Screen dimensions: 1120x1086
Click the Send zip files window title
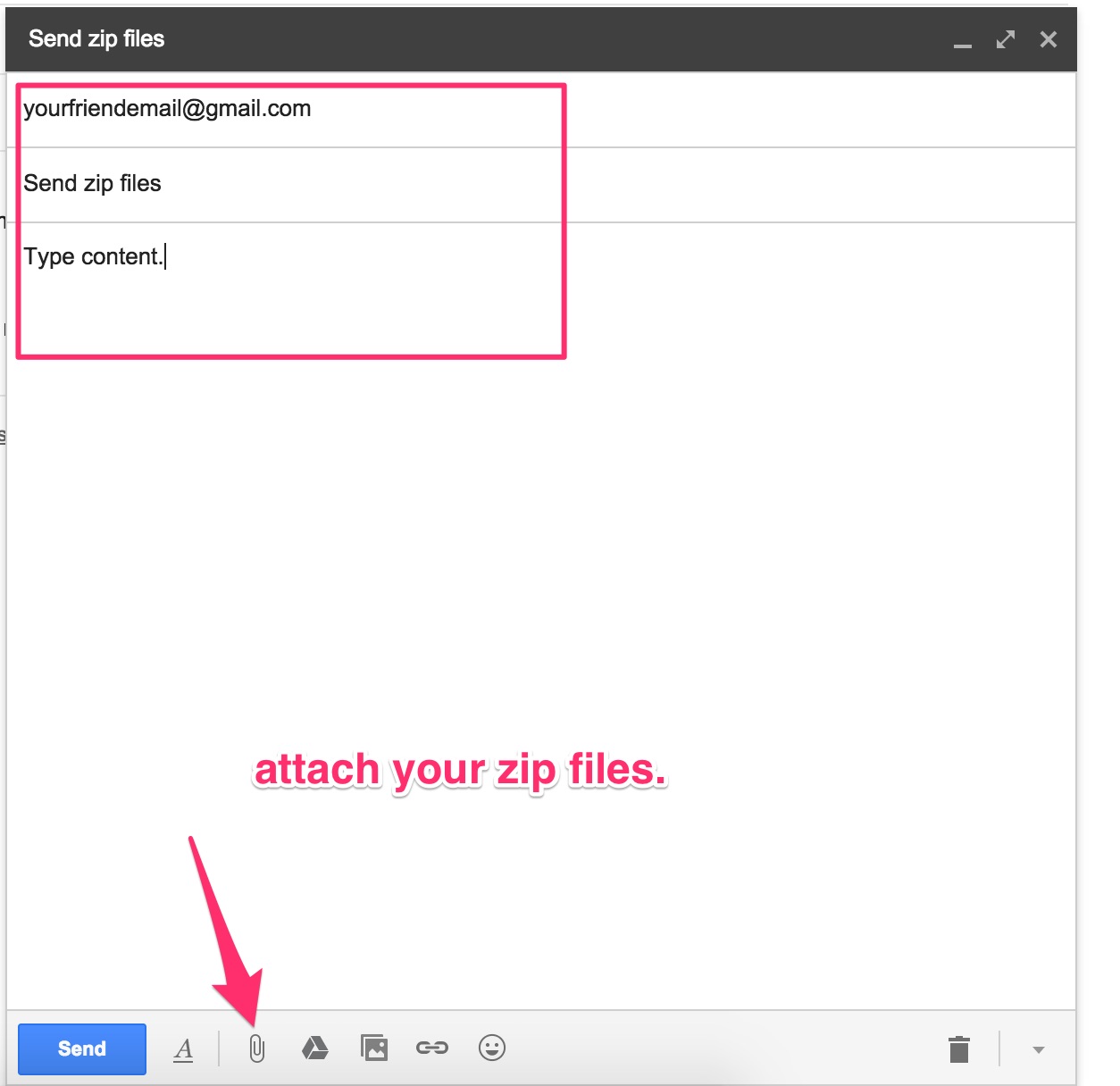(96, 39)
